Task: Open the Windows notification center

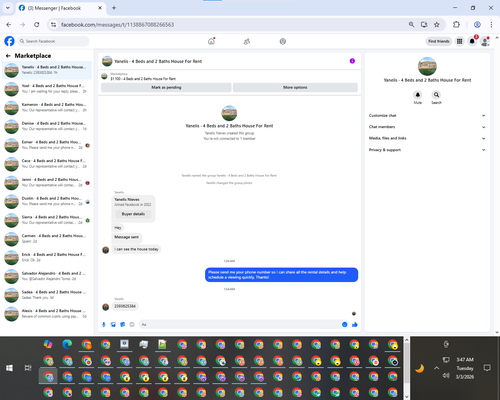Action: click(487, 368)
